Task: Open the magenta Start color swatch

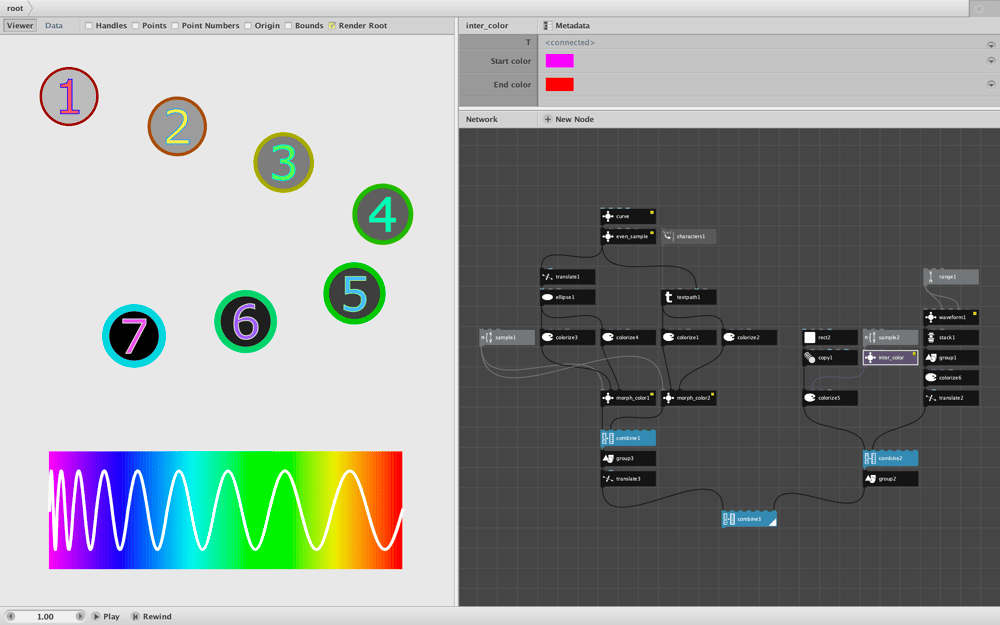Action: tap(559, 61)
